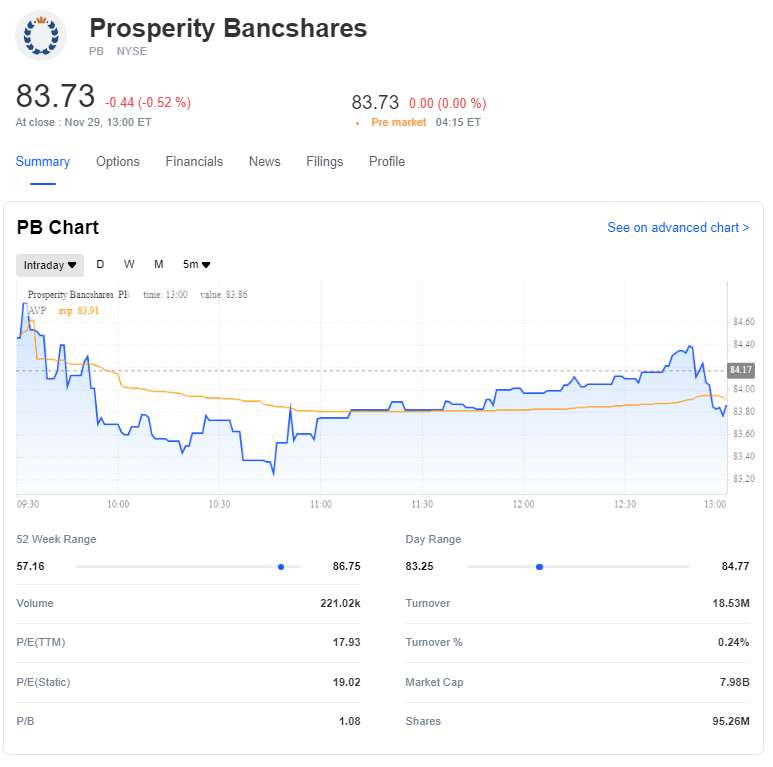The width and height of the screenshot is (773, 767).
Task: Open the Intraday period dropdown
Action: [x=50, y=265]
